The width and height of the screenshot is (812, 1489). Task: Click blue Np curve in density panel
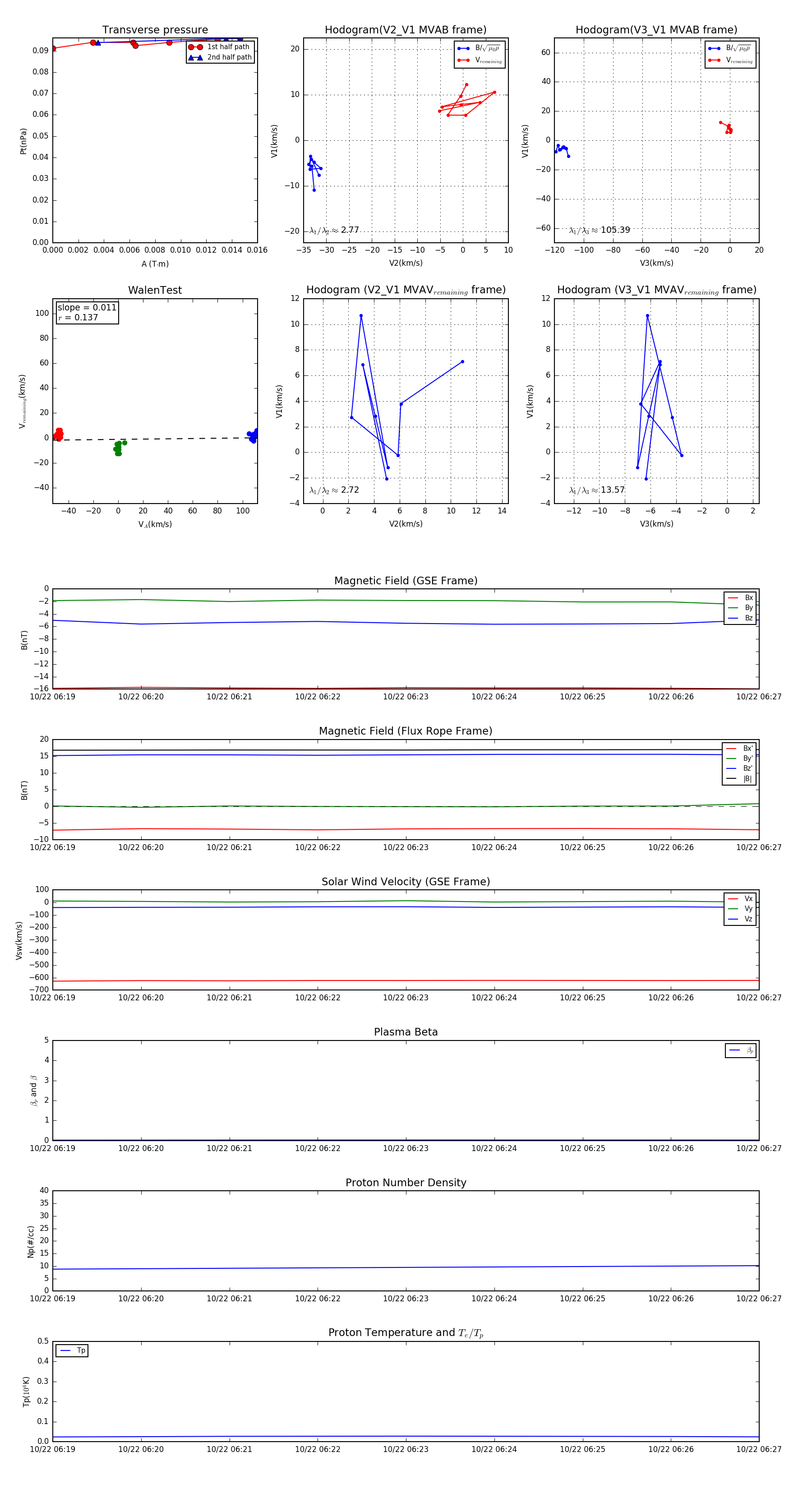(x=406, y=1267)
